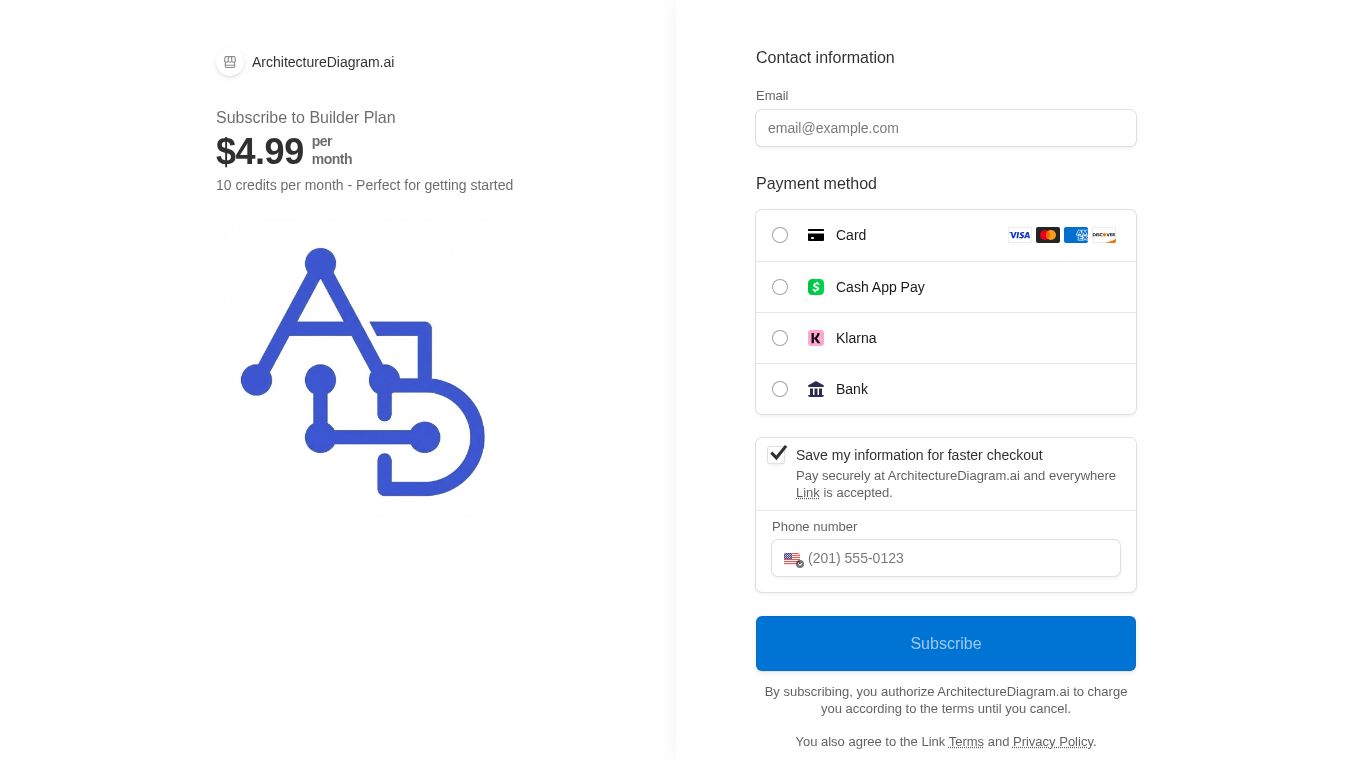This screenshot has width=1352, height=760.
Task: Uncheck Save my information checkbox
Action: click(x=777, y=454)
